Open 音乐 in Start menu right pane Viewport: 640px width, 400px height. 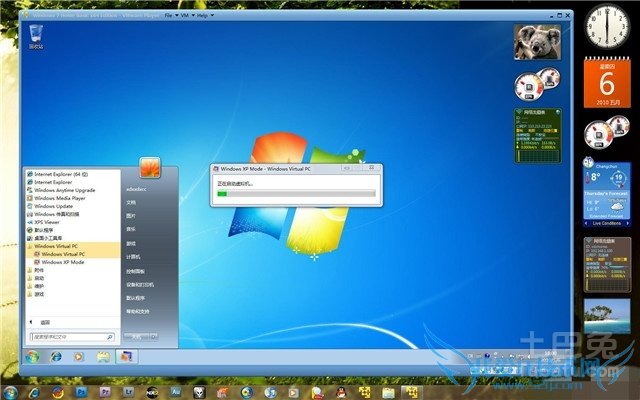click(131, 229)
